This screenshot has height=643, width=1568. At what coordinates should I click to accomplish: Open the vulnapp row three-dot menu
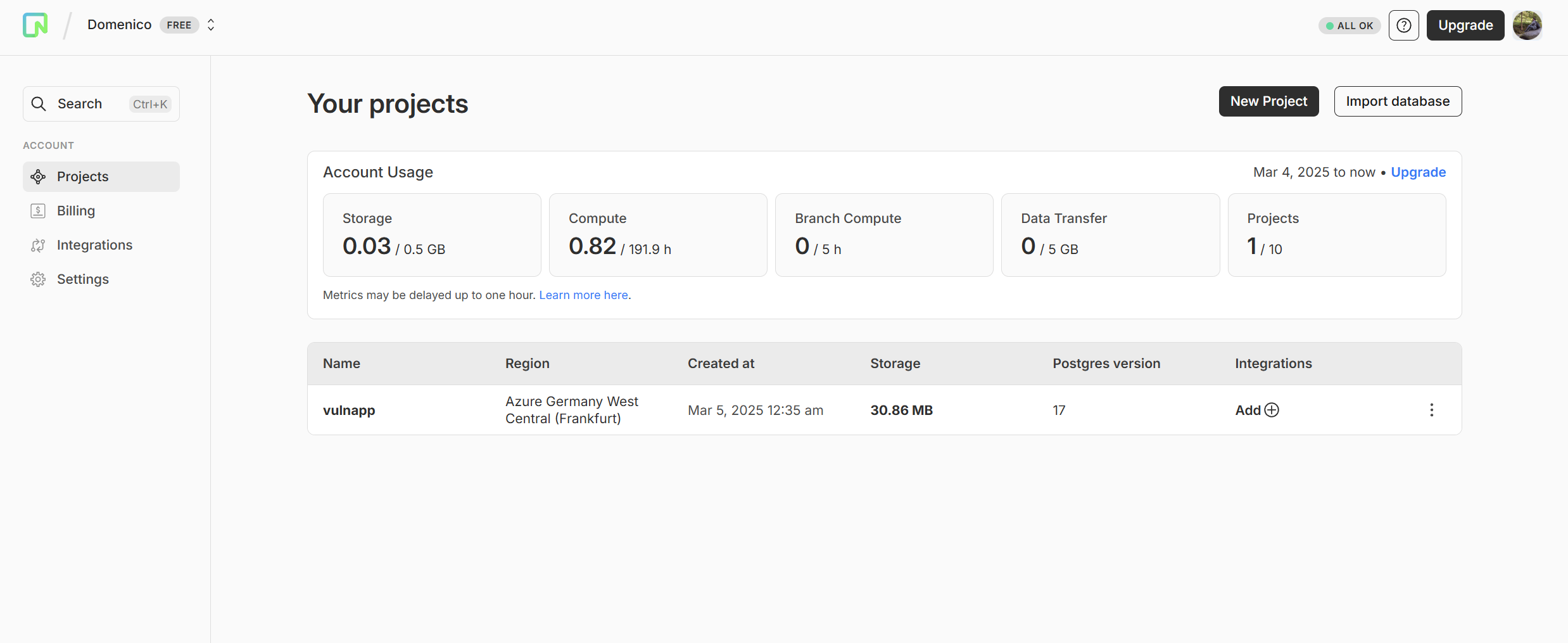pyautogui.click(x=1431, y=410)
